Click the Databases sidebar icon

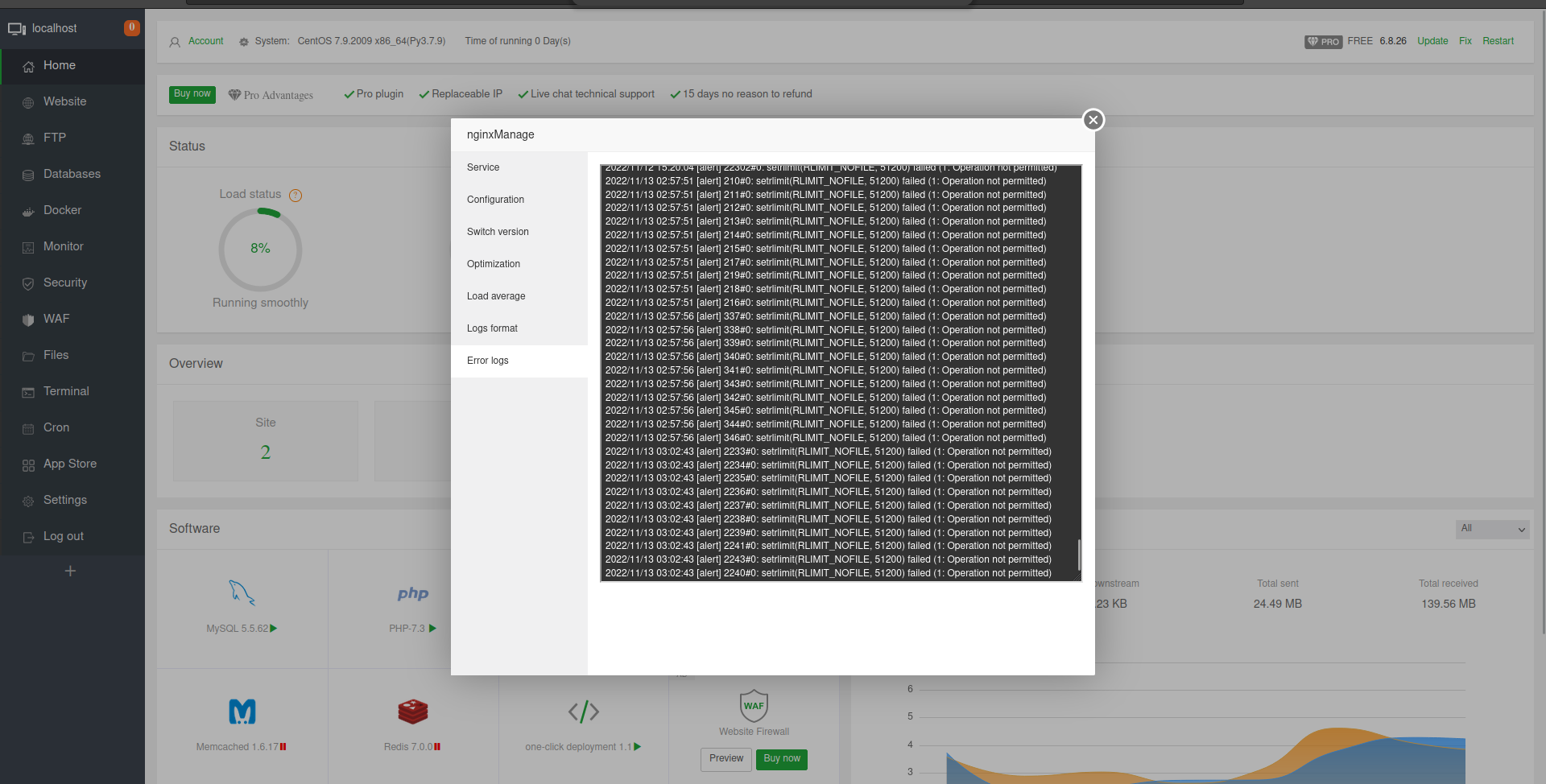pos(28,175)
